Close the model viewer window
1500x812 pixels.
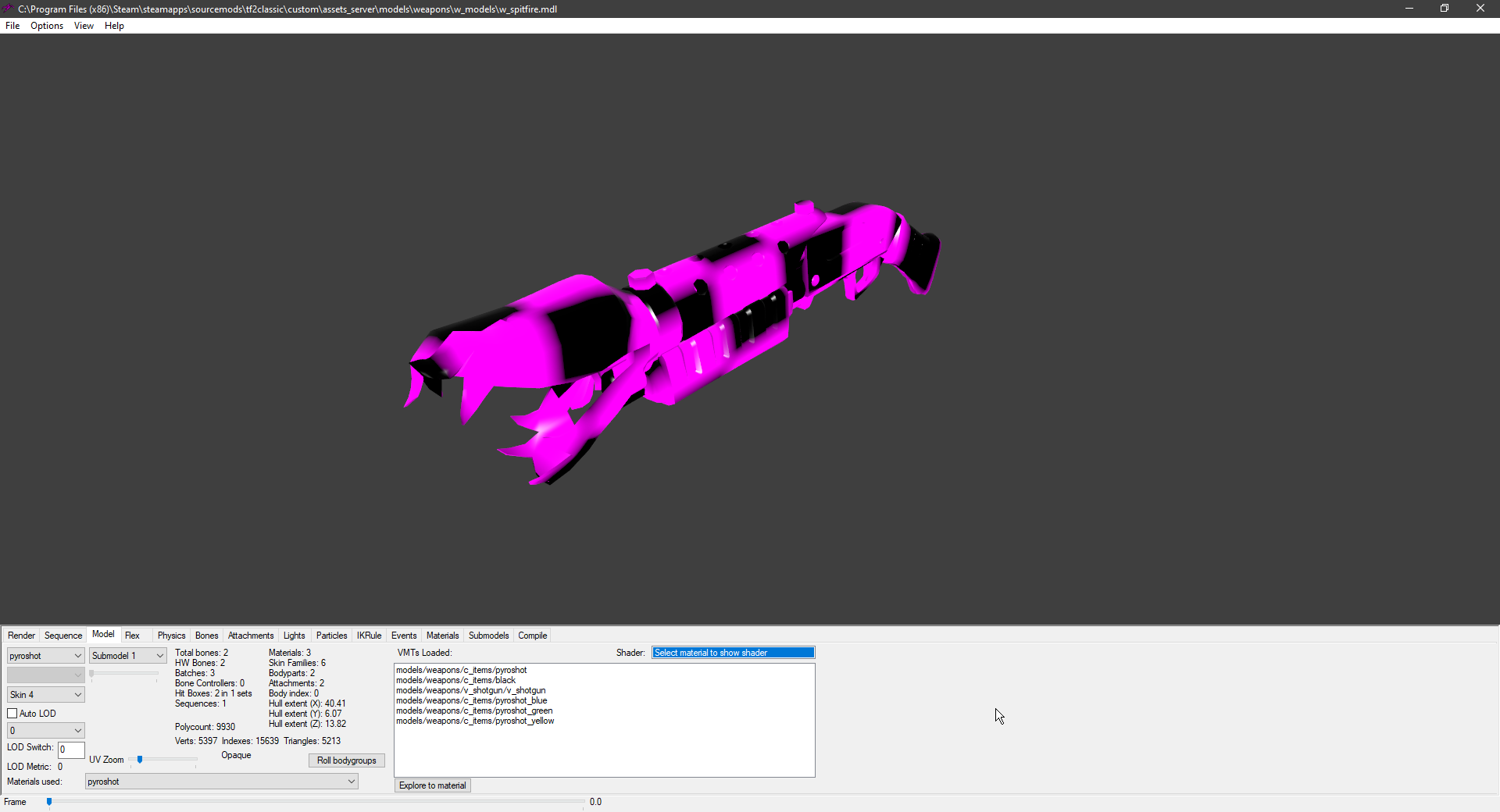1480,9
